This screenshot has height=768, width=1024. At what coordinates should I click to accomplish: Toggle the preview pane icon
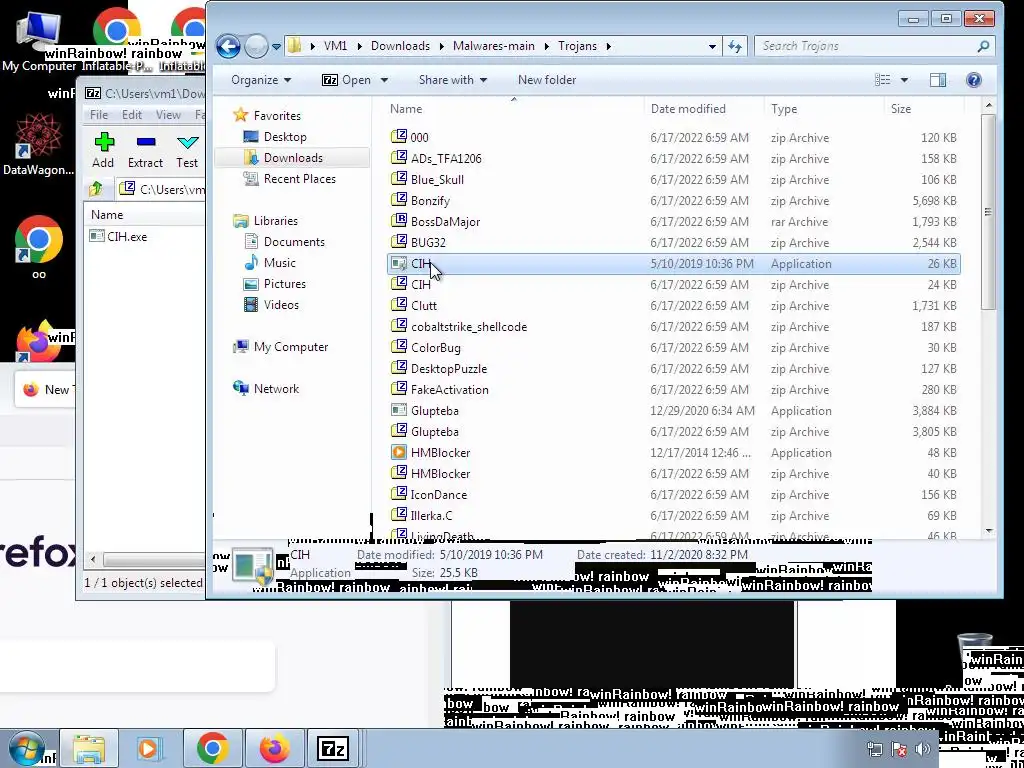pyautogui.click(x=938, y=80)
